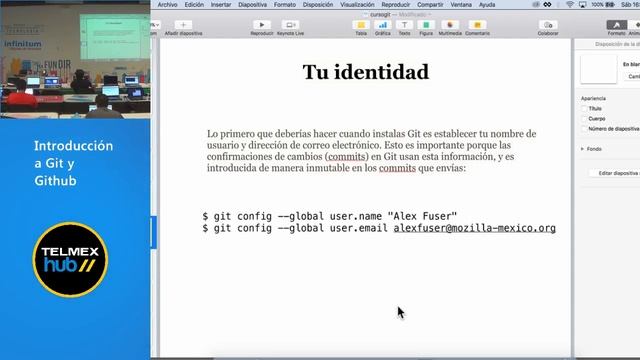
Task: Click the infinity-shaped menu bar icon
Action: pyautogui.click(x=547, y=4)
